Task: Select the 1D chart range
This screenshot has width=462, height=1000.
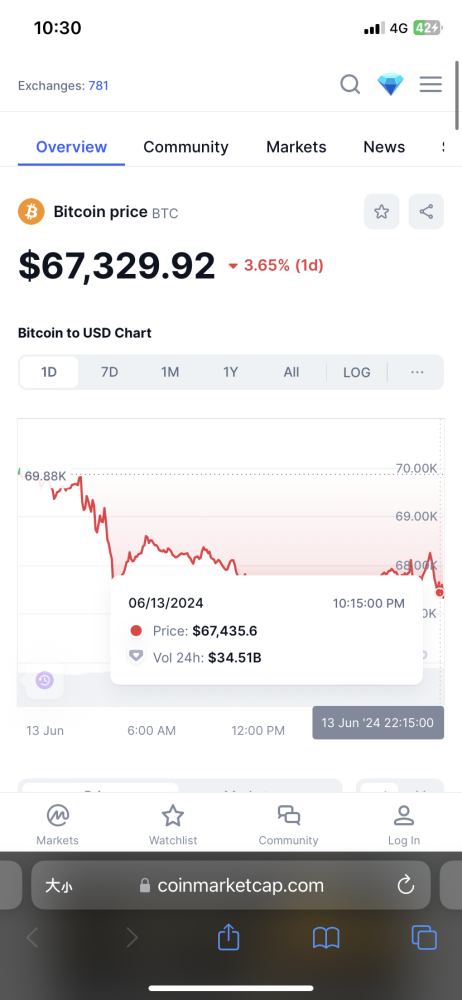Action: coord(49,372)
